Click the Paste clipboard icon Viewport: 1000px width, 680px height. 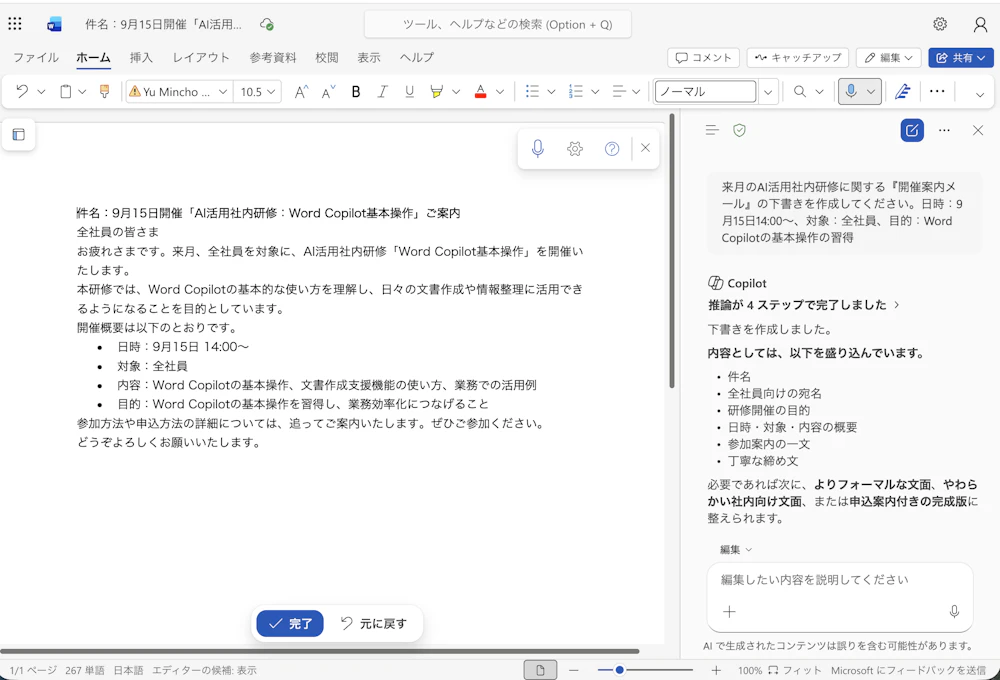click(65, 91)
